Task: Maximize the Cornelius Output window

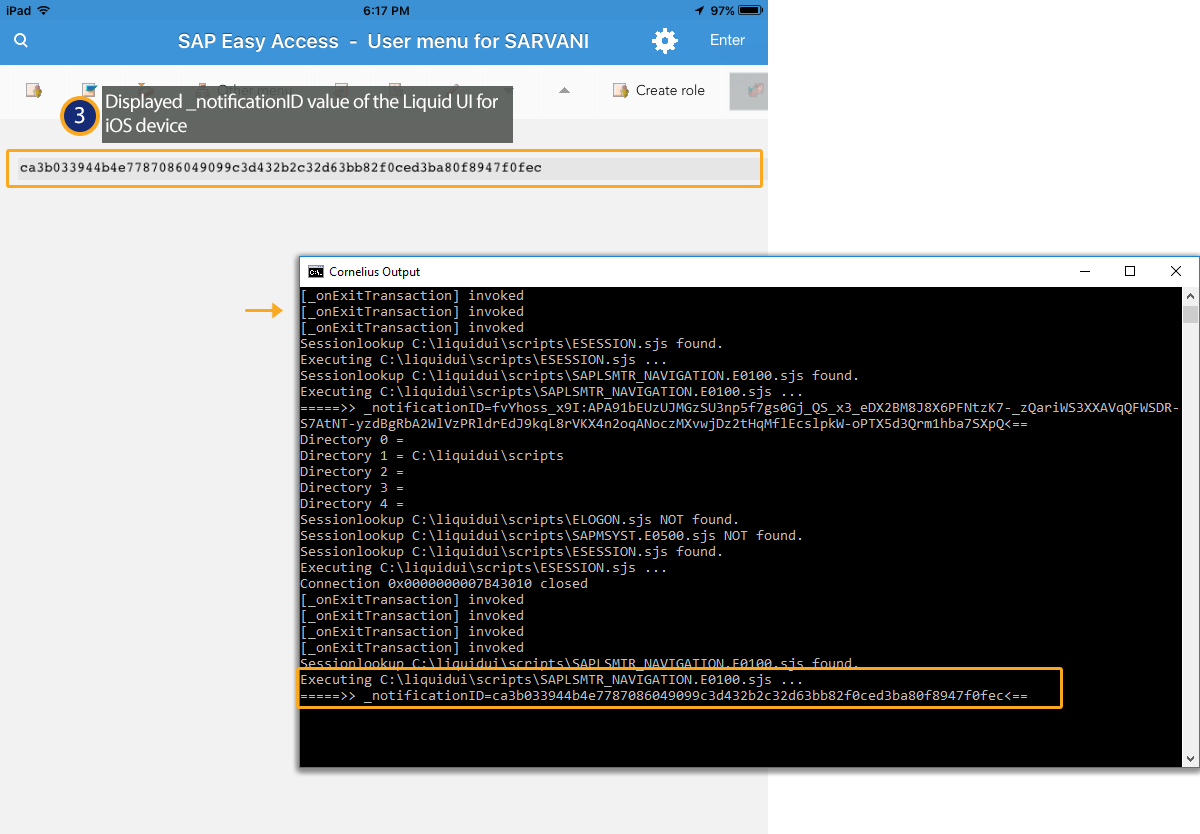Action: point(1130,272)
